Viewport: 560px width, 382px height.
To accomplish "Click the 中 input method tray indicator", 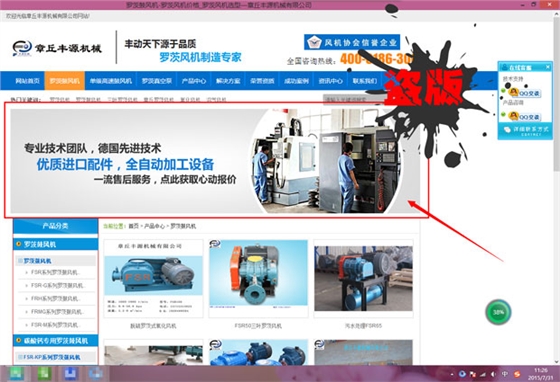I will tap(505, 374).
